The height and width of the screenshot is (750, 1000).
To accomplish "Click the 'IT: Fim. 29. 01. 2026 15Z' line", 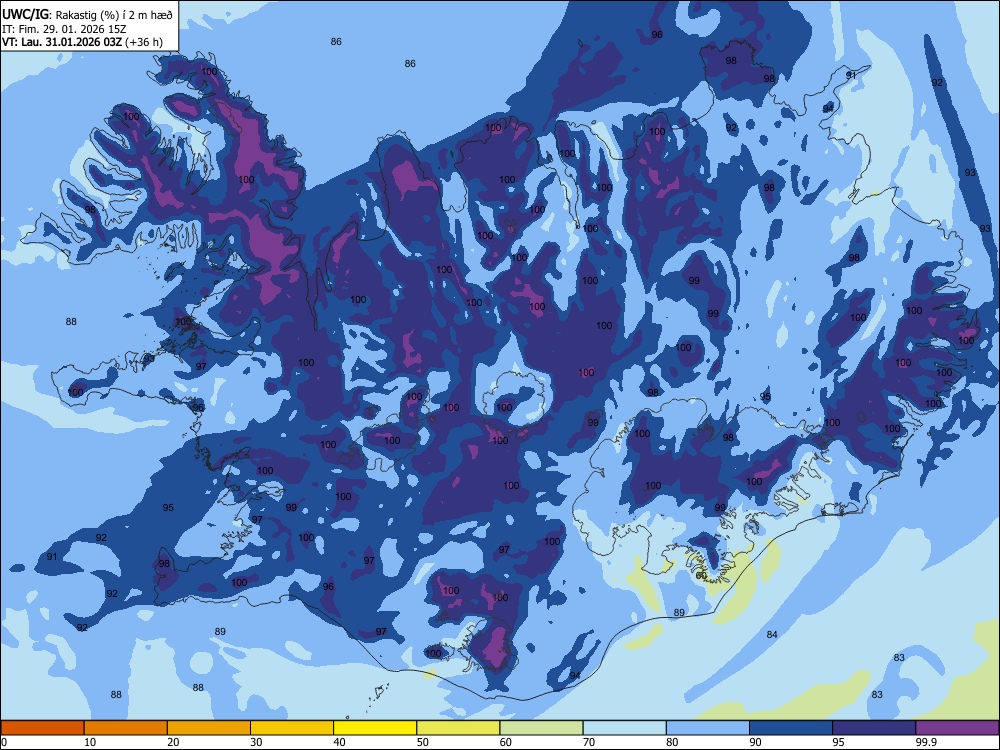I will click(63, 29).
